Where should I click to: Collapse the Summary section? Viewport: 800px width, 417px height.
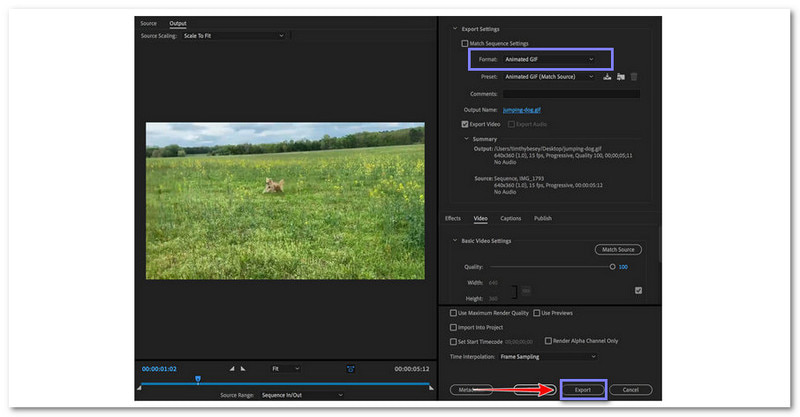466,139
